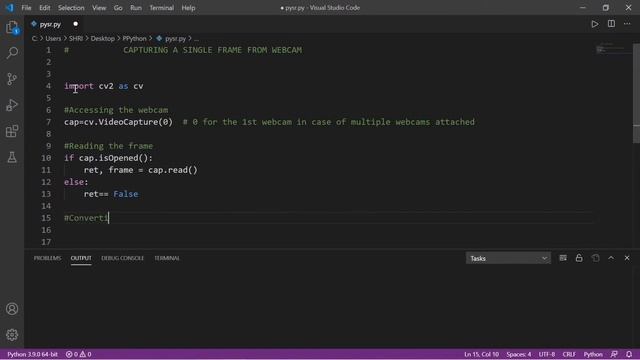Click the breadcrumb ellipsis symbol
This screenshot has width=640, height=360.
tap(196, 39)
